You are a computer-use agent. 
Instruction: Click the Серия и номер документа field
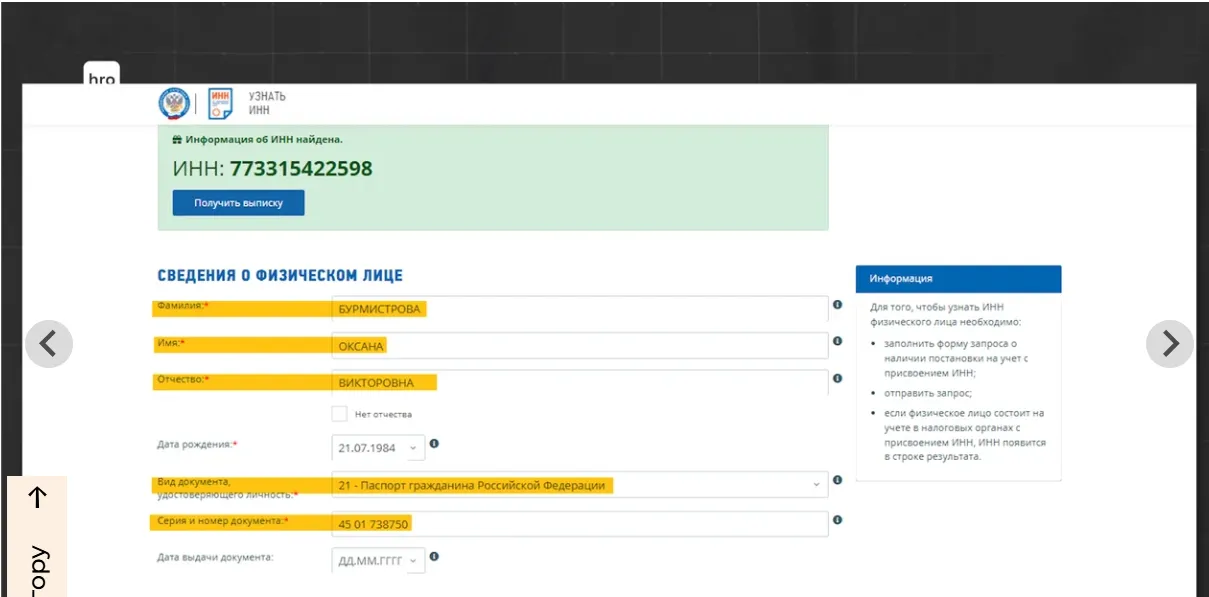tap(580, 524)
